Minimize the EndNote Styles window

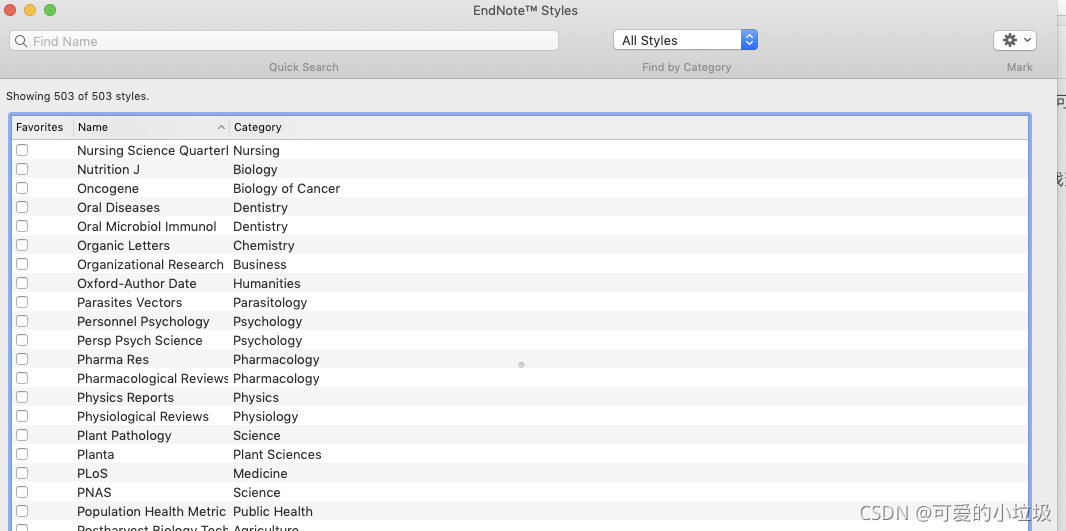click(30, 10)
